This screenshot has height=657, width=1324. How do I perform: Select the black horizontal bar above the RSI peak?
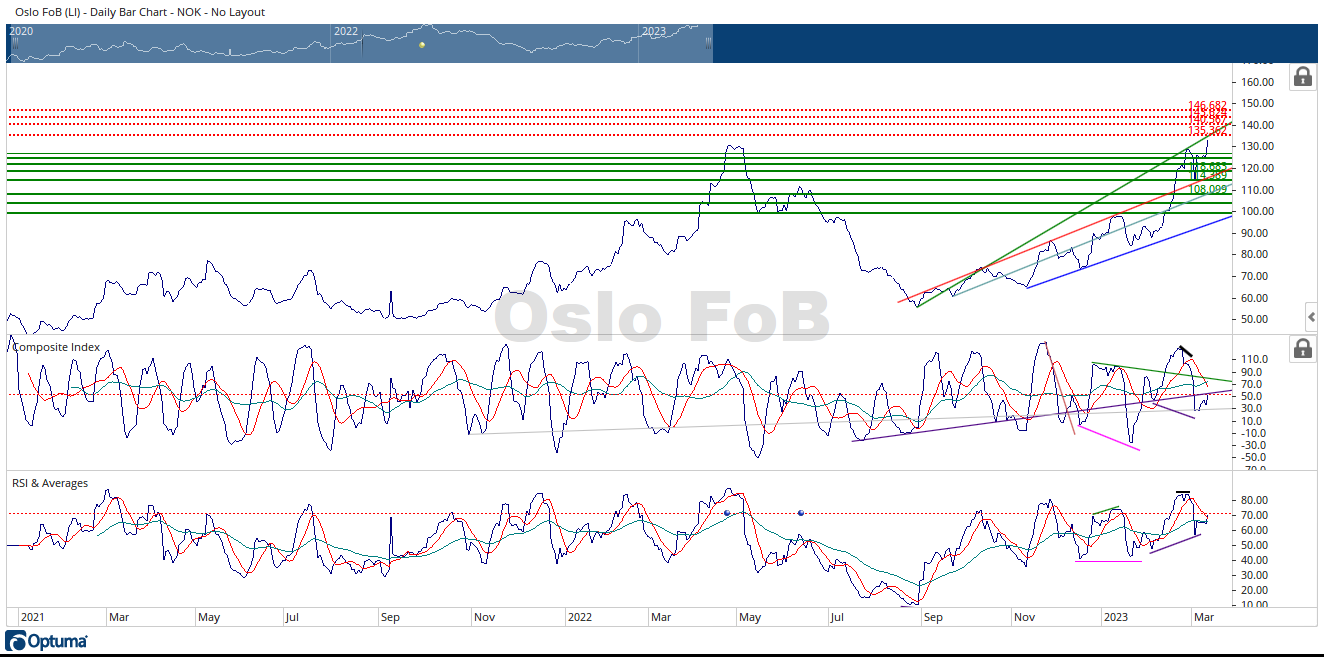pos(1183,492)
